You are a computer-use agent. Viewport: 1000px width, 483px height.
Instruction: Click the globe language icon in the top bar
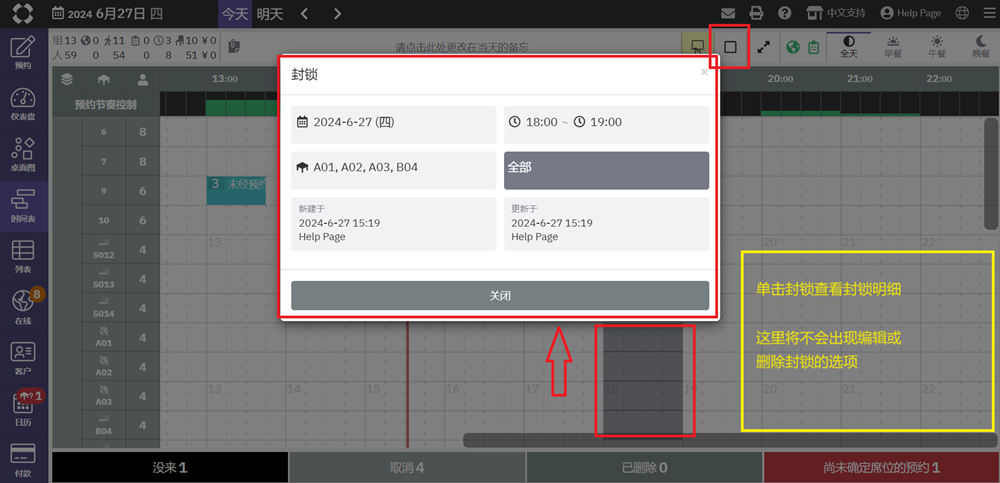[962, 13]
